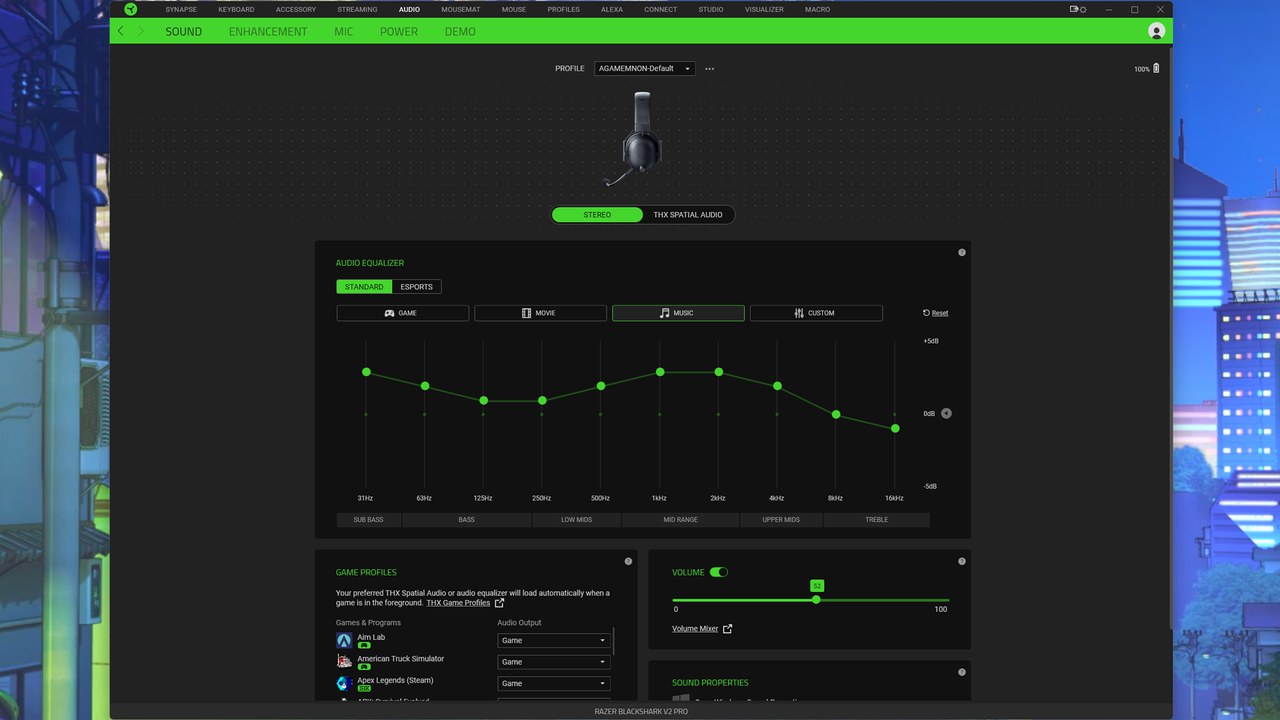The width and height of the screenshot is (1280, 720).
Task: Select Standard equalizer mode
Action: (364, 287)
